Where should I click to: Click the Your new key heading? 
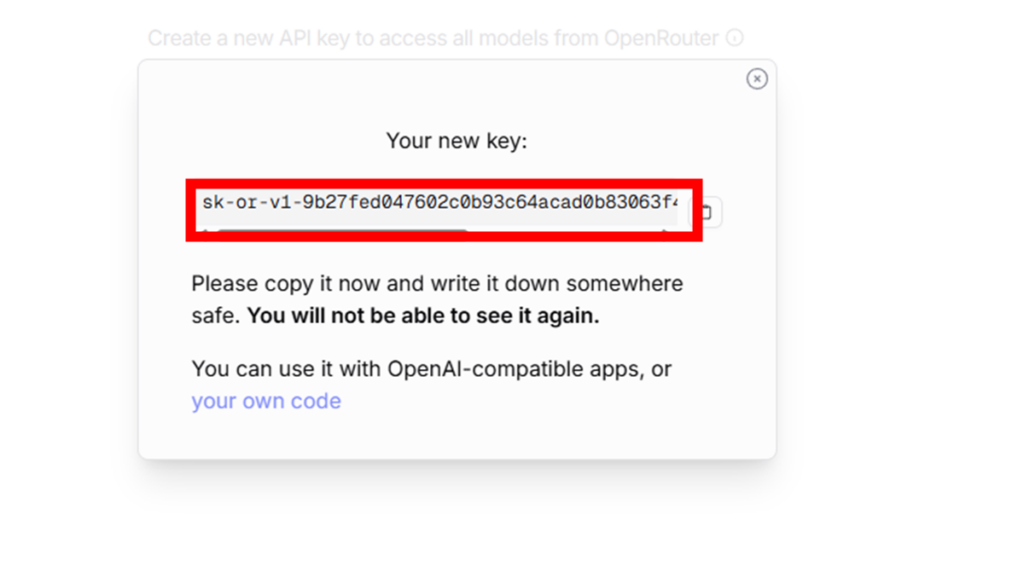pos(456,140)
